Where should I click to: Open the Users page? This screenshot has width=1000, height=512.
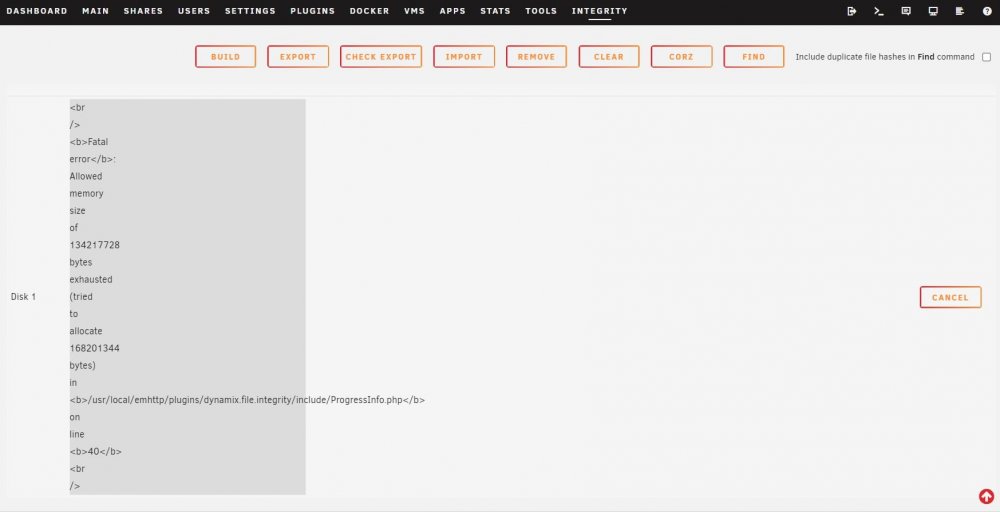(194, 11)
